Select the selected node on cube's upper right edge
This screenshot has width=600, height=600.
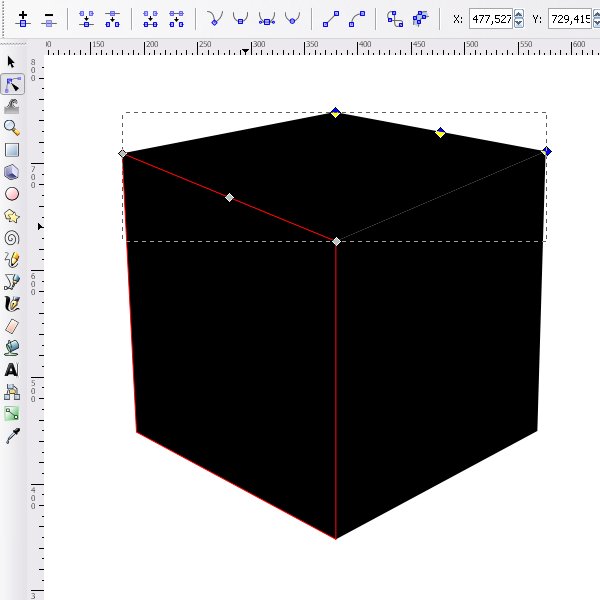coord(440,133)
